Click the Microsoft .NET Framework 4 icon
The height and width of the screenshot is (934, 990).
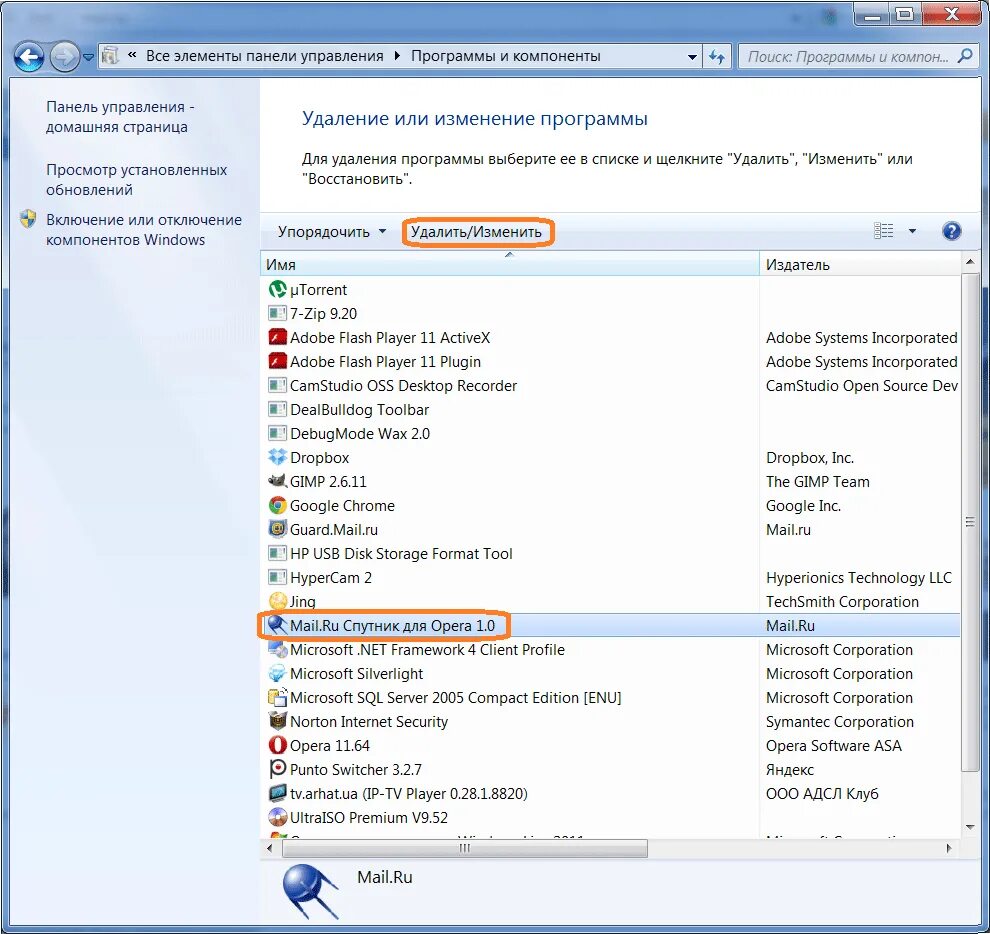coord(277,649)
